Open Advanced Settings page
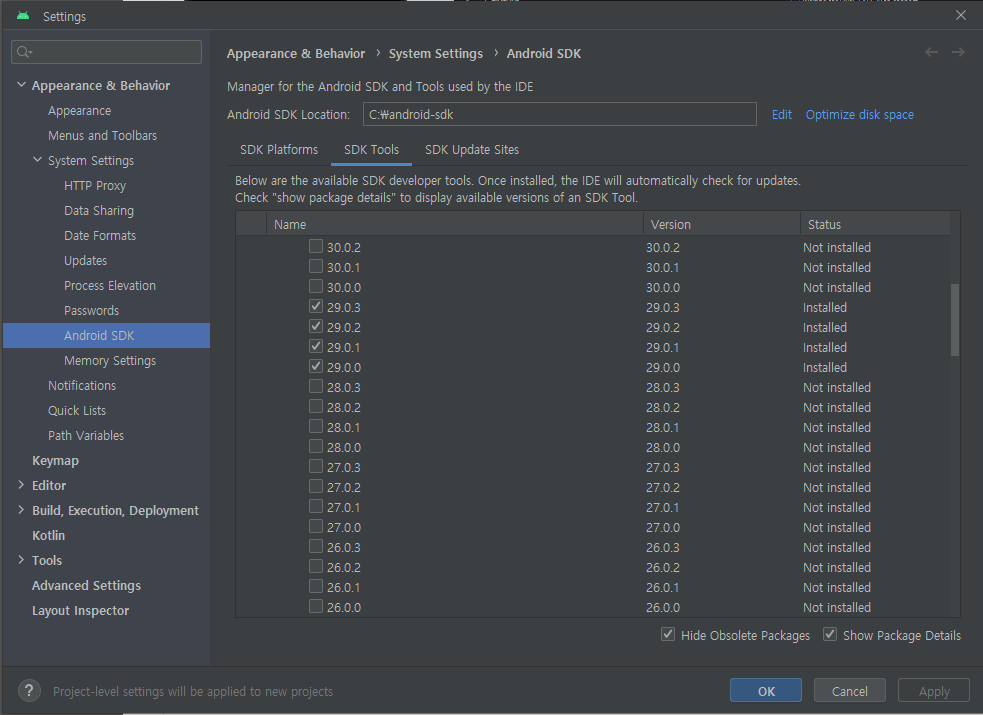Screen dimensions: 983x715 (x=87, y=586)
